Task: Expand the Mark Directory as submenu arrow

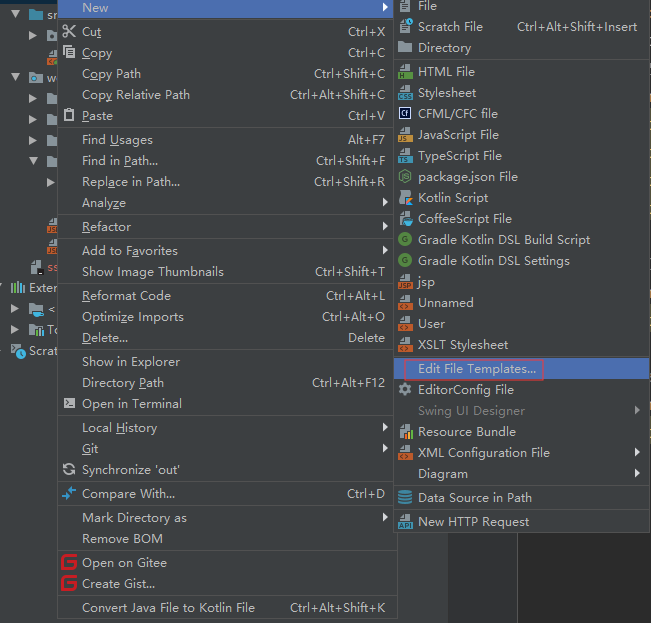Action: click(x=385, y=517)
